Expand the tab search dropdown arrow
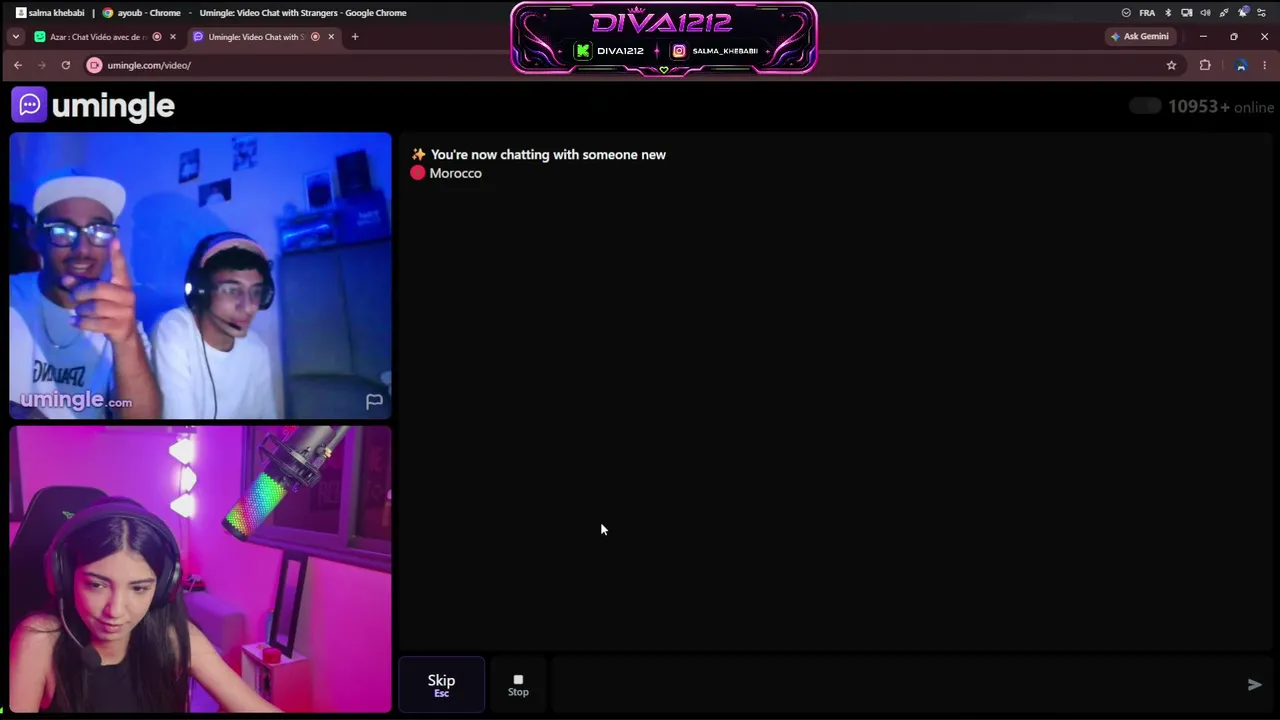 15,37
